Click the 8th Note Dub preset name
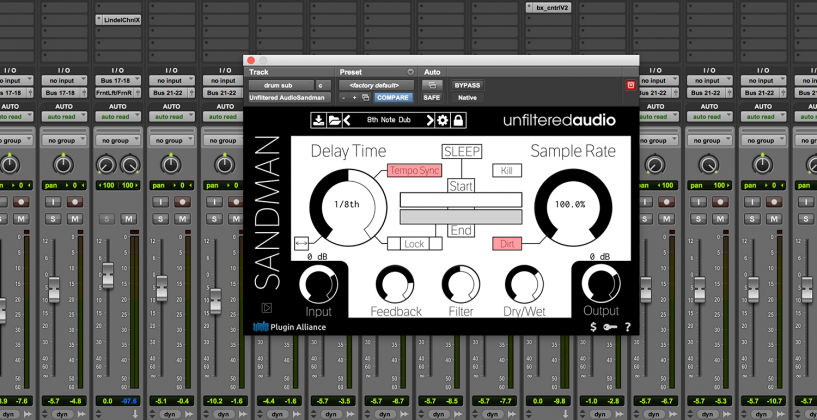 pos(389,120)
